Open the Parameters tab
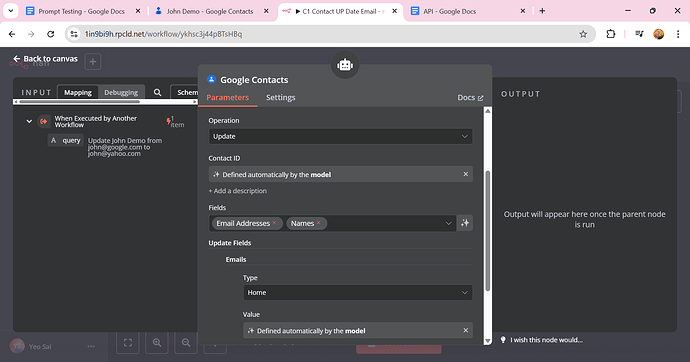Viewport: 690px width, 362px height. 228,98
